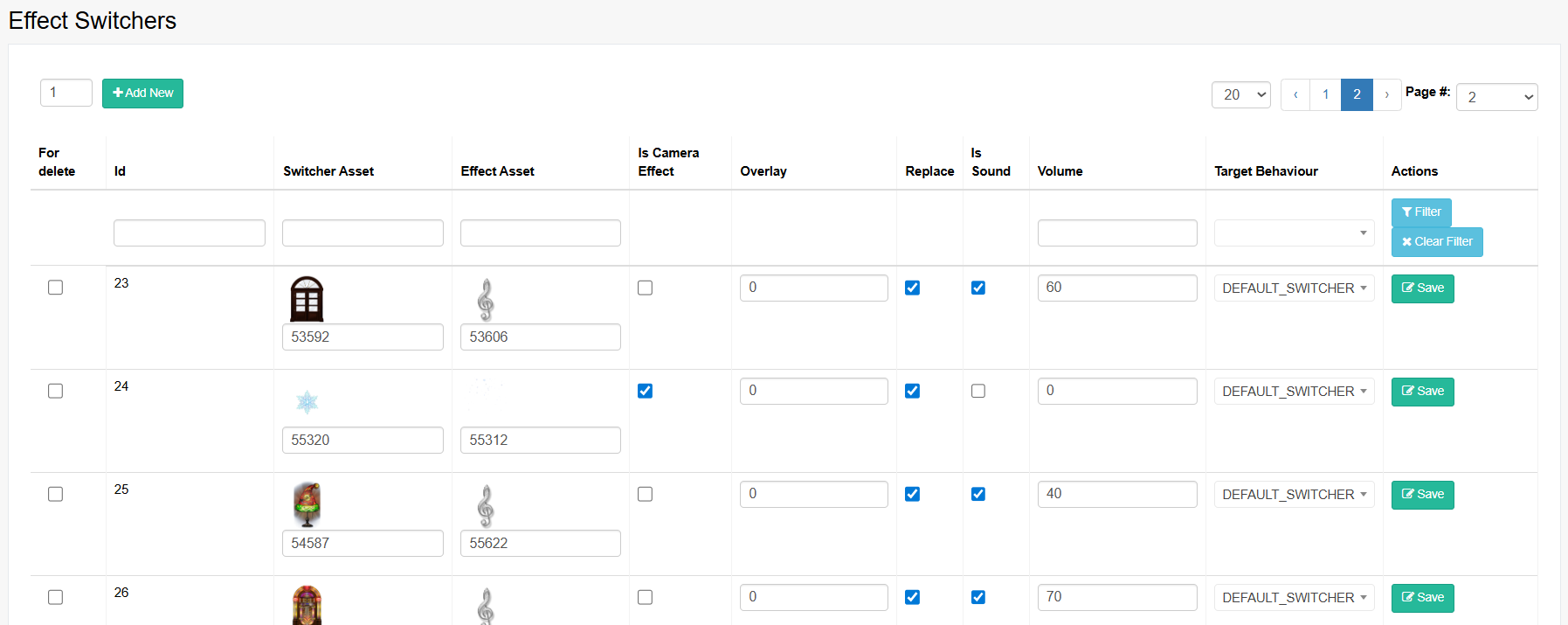Check the For delete box for row 23
Image resolution: width=1568 pixels, height=625 pixels.
coord(55,288)
